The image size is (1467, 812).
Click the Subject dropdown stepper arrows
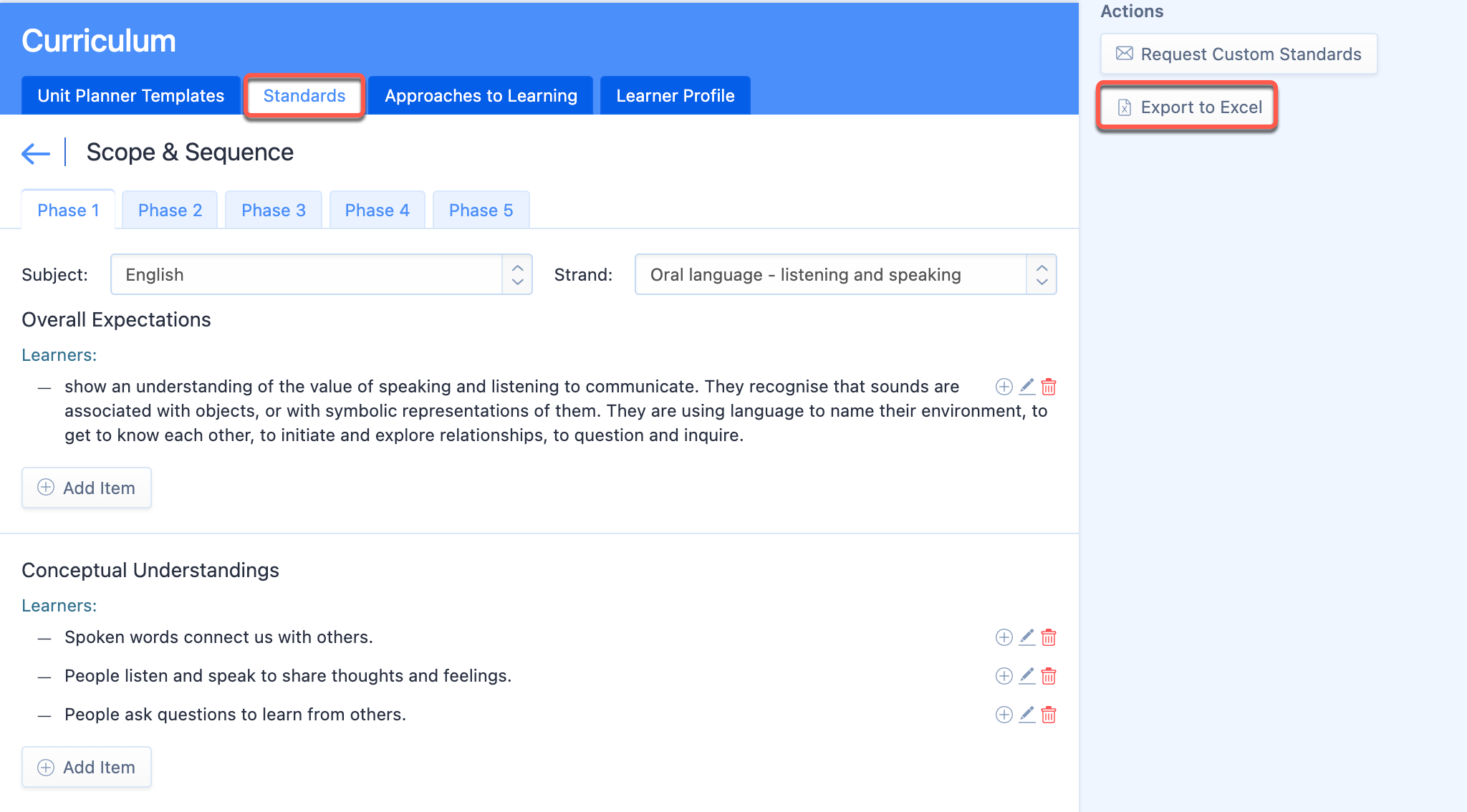tap(517, 274)
